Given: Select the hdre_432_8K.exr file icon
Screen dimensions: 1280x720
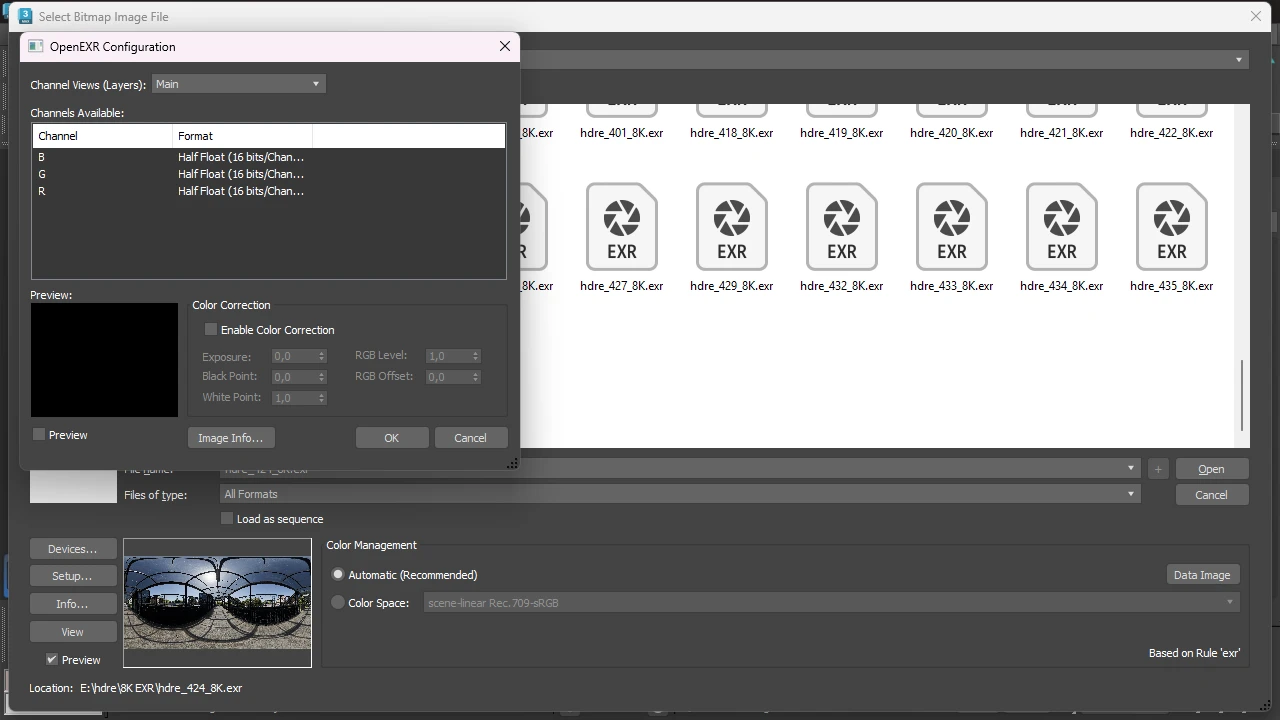Looking at the screenshot, I should [x=841, y=227].
